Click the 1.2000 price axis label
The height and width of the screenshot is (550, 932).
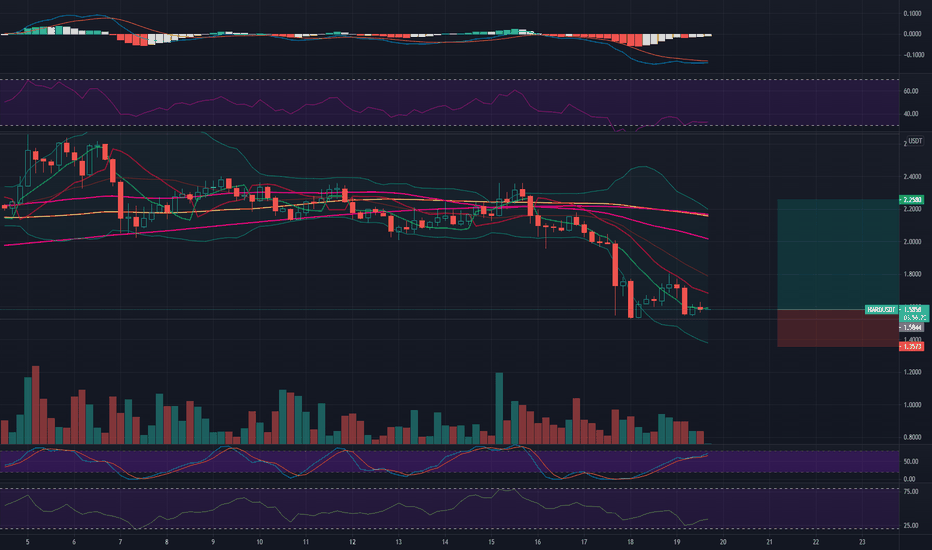click(x=912, y=372)
